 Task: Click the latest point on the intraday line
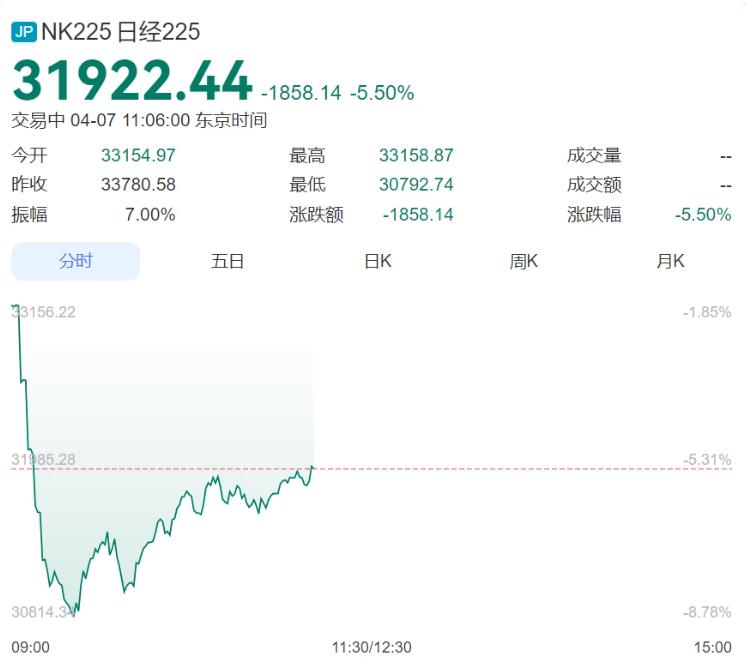point(313,466)
